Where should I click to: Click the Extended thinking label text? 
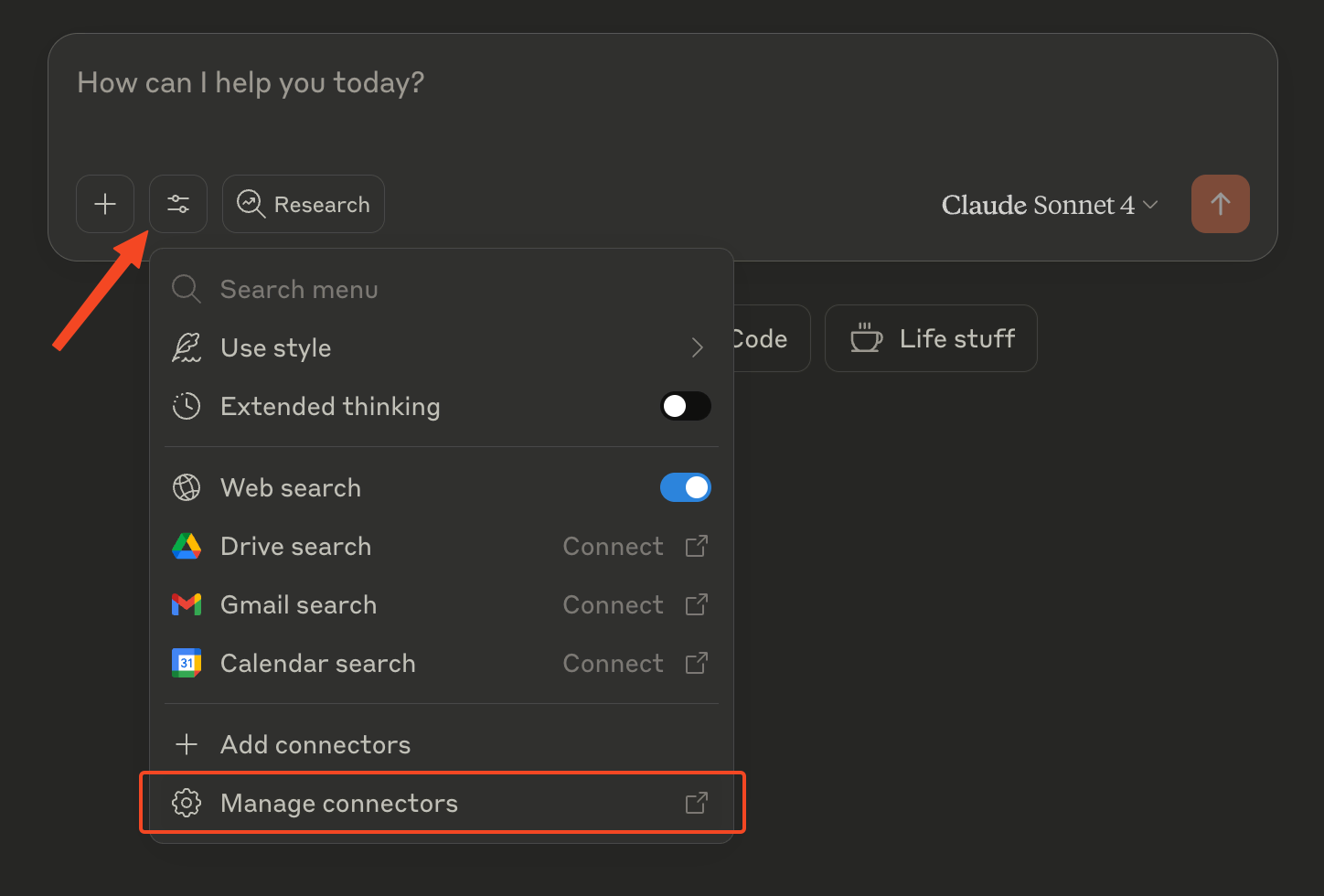[x=330, y=407]
